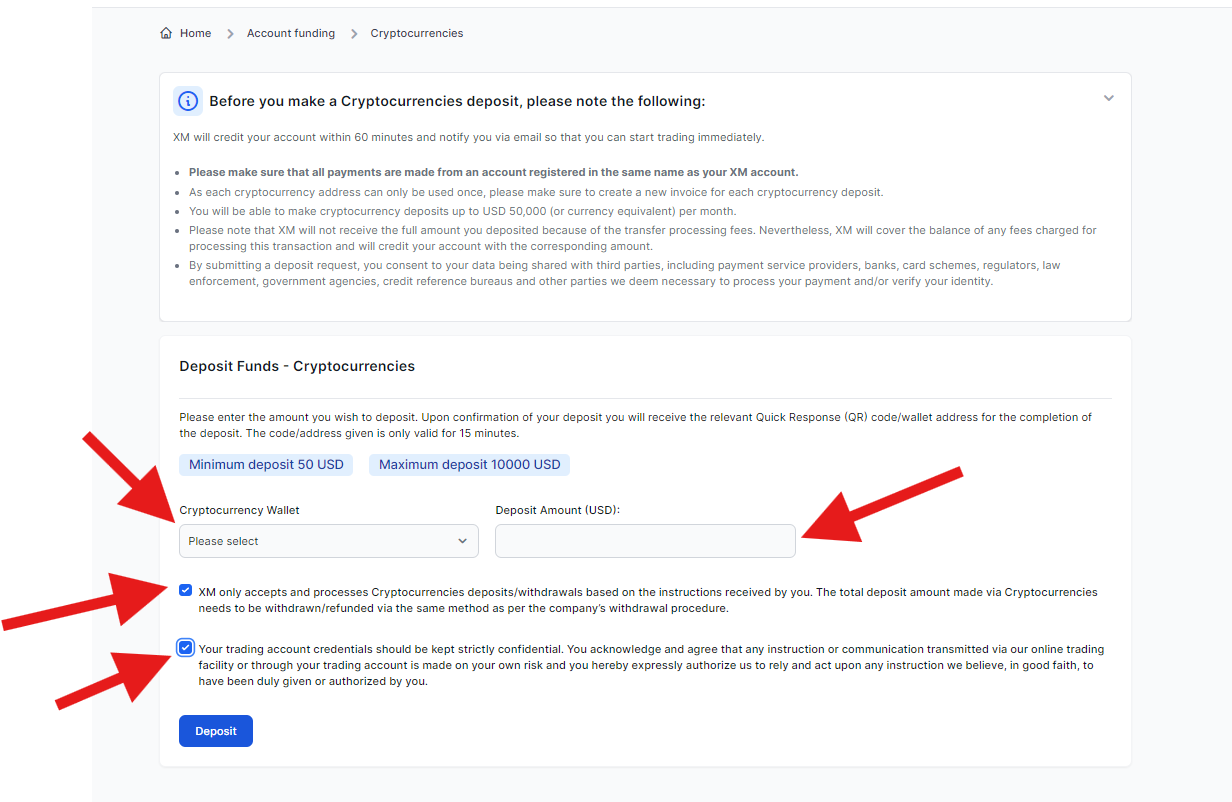Focus the Deposit Amount (USD) field
This screenshot has width=1232, height=802.
[645, 541]
